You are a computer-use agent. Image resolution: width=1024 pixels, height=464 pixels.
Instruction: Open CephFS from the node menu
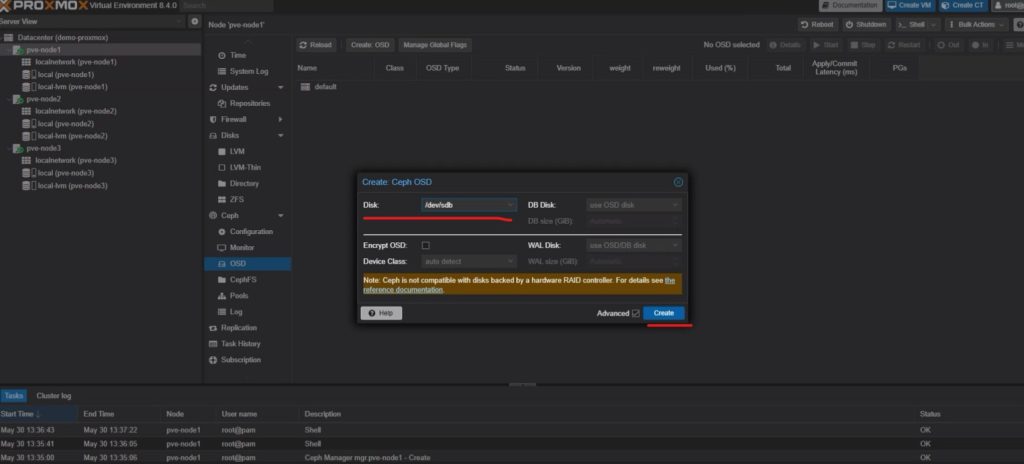tap(244, 280)
